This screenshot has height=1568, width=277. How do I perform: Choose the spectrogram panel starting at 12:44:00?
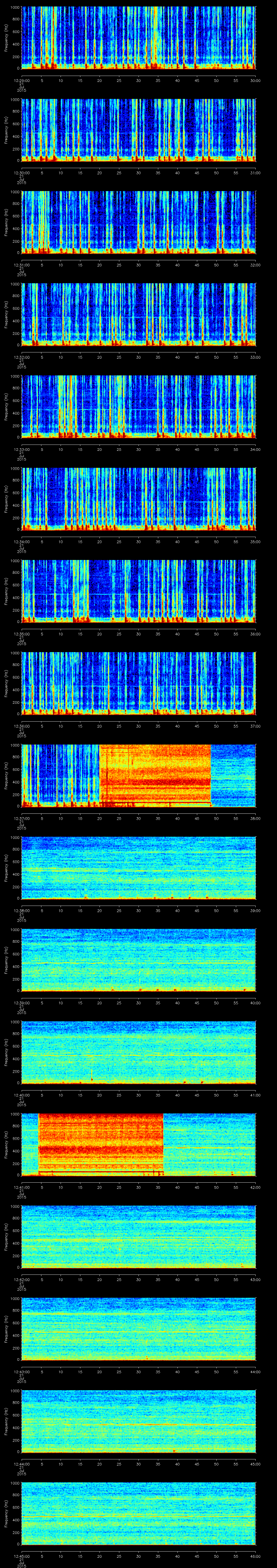pos(138,1421)
